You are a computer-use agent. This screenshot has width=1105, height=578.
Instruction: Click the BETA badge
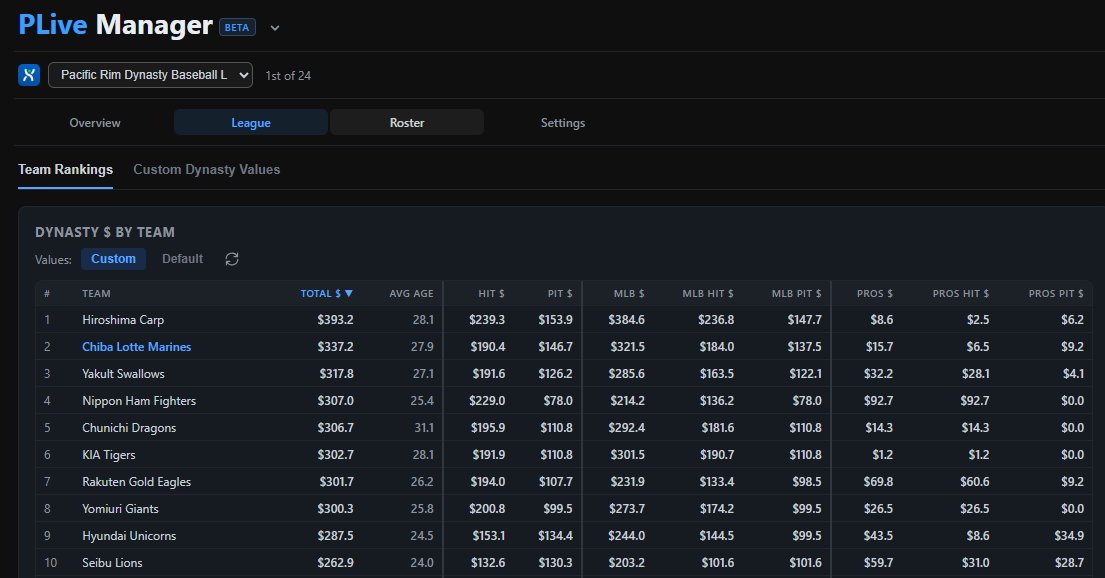[x=237, y=27]
